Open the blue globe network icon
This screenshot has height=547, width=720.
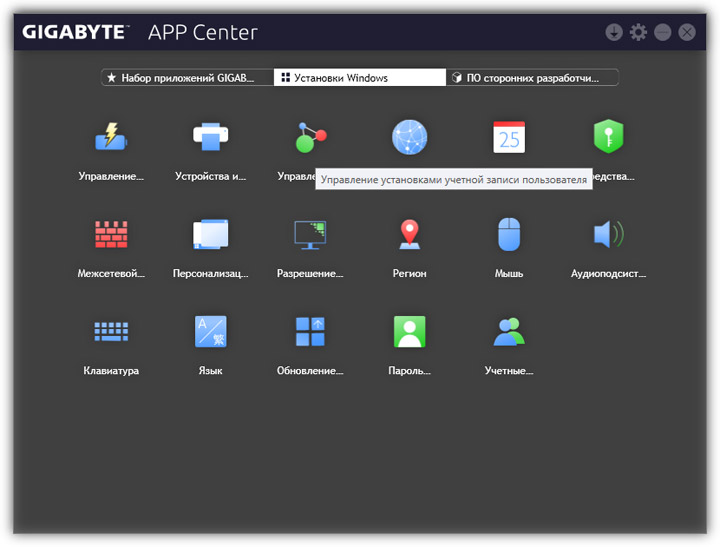[x=410, y=137]
